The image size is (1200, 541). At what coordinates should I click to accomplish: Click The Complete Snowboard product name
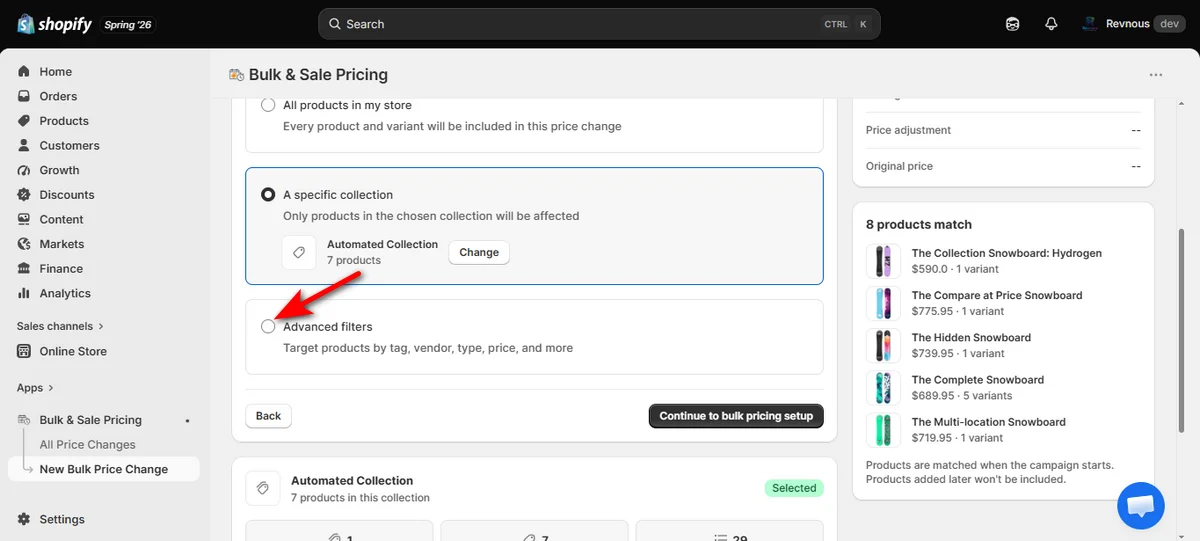coord(977,380)
